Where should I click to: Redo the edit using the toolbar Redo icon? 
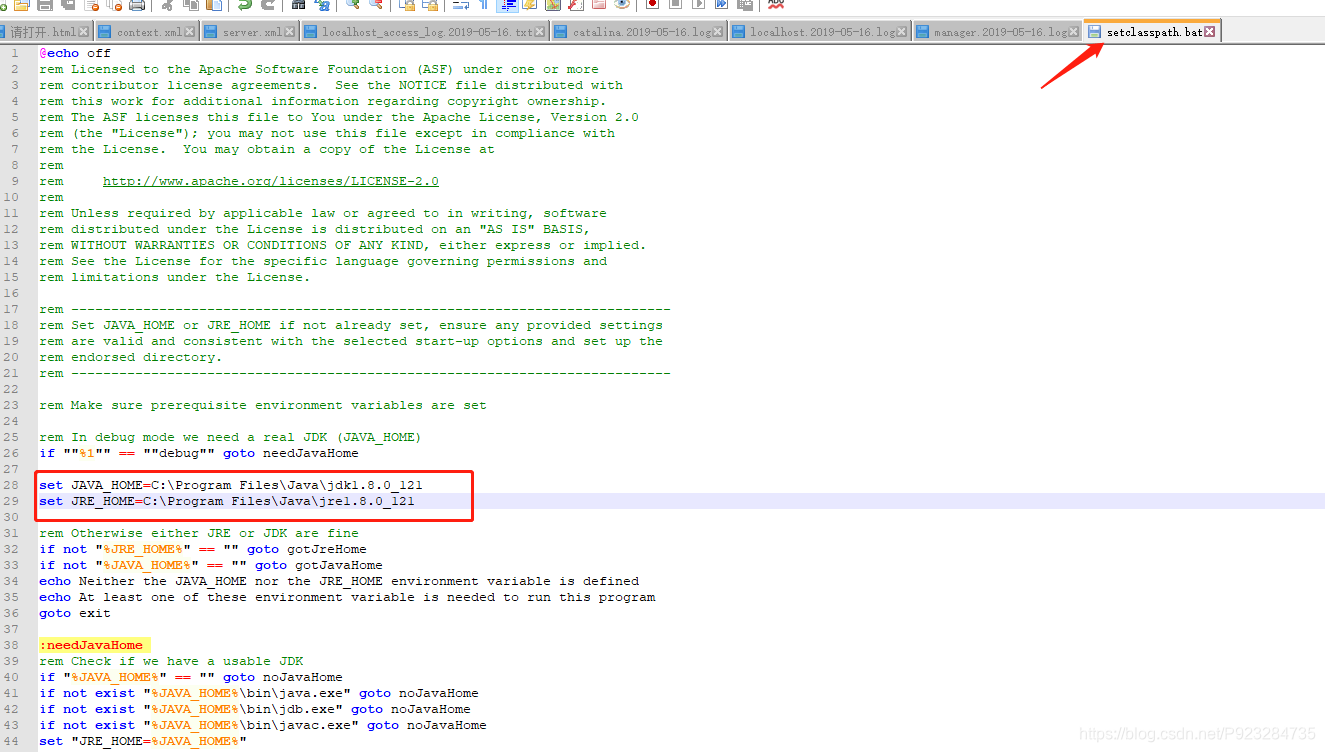pyautogui.click(x=268, y=5)
